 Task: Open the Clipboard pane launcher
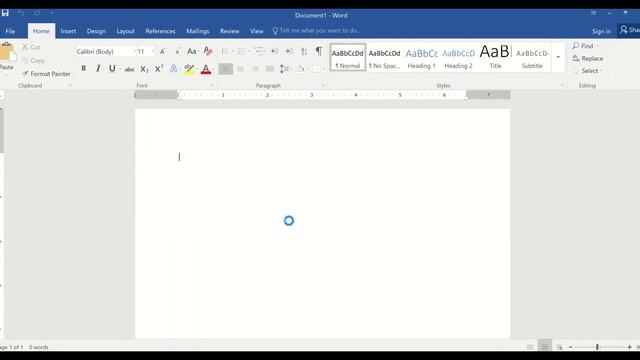point(70,85)
